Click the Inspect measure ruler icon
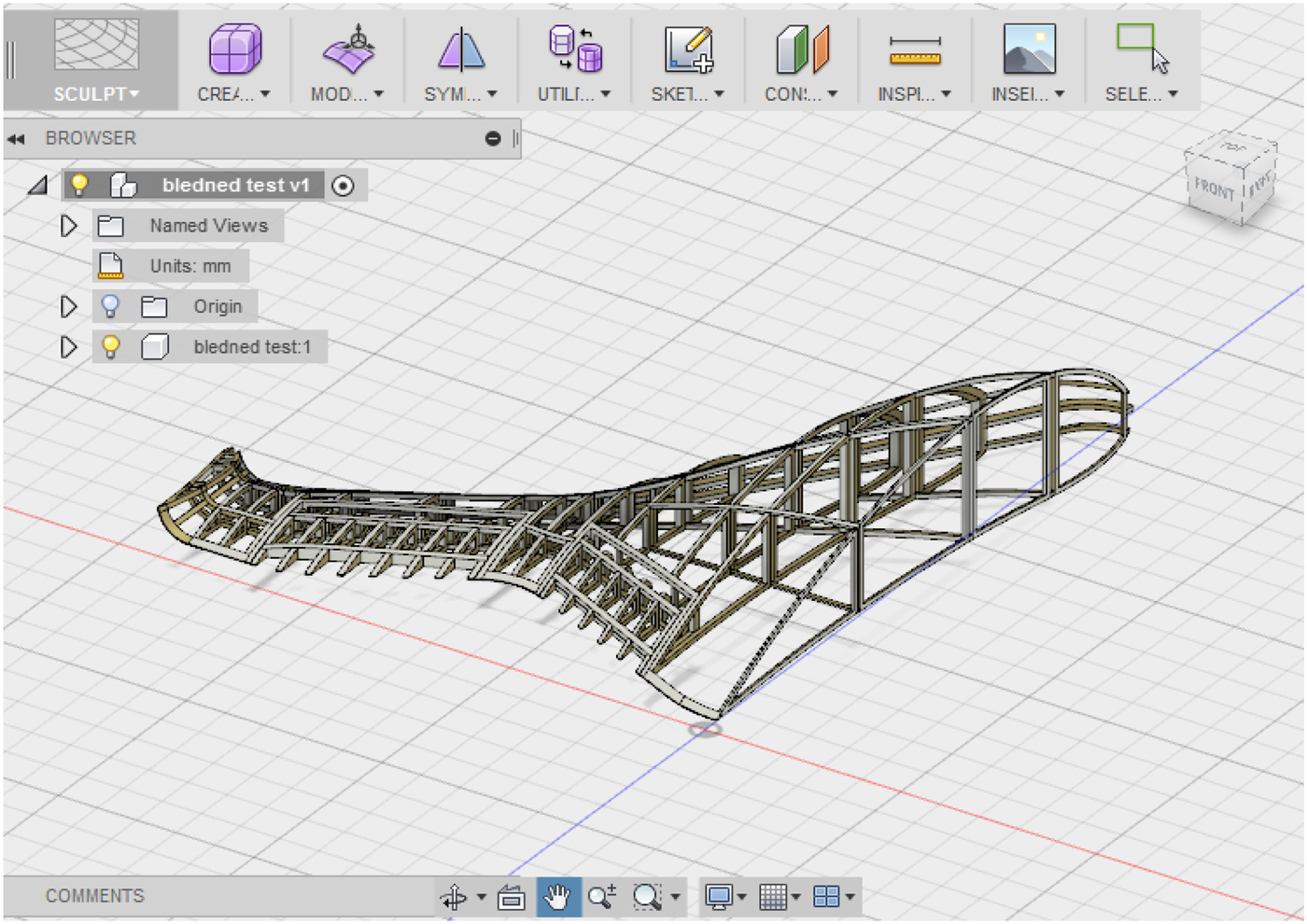Screen dimensions: 1307x924 (x=915, y=49)
